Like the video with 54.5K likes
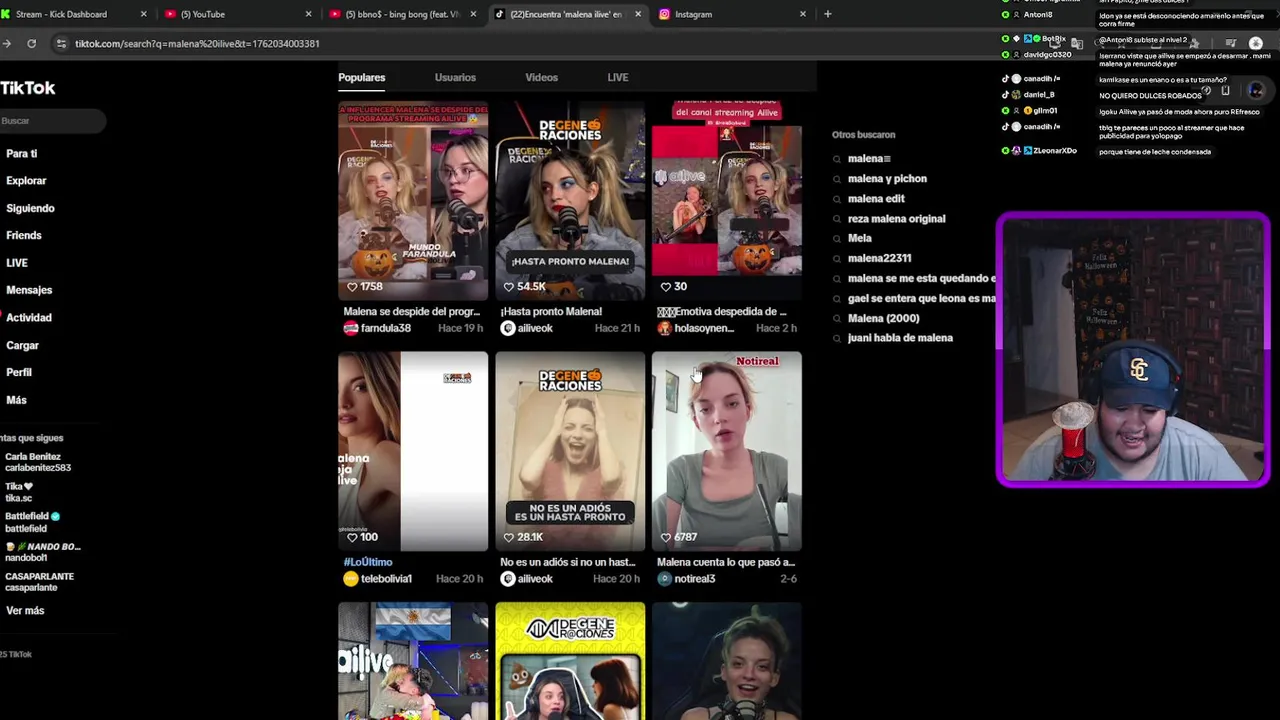The height and width of the screenshot is (720, 1280). click(508, 286)
